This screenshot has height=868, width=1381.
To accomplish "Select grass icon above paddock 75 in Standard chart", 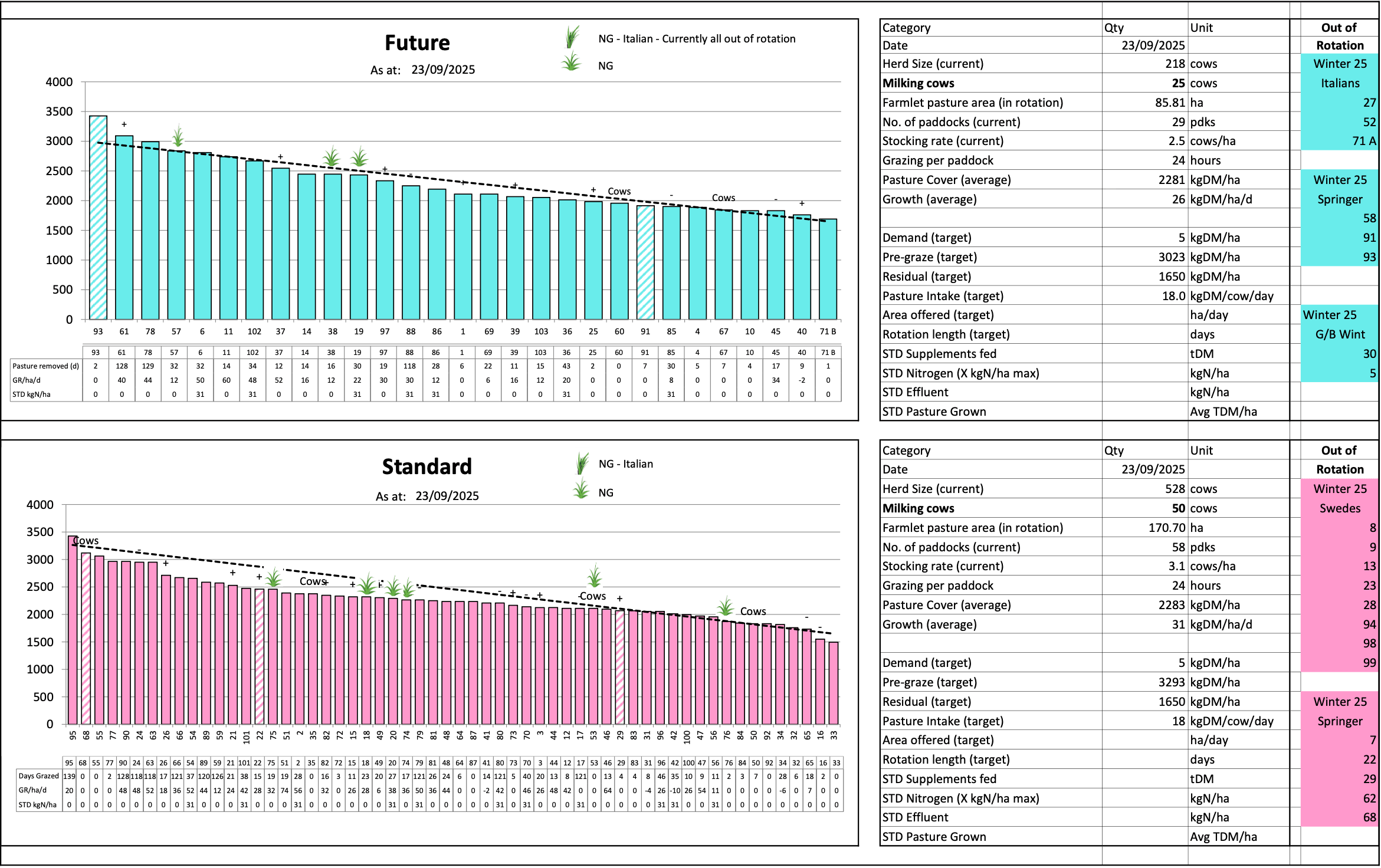I will pos(274,577).
